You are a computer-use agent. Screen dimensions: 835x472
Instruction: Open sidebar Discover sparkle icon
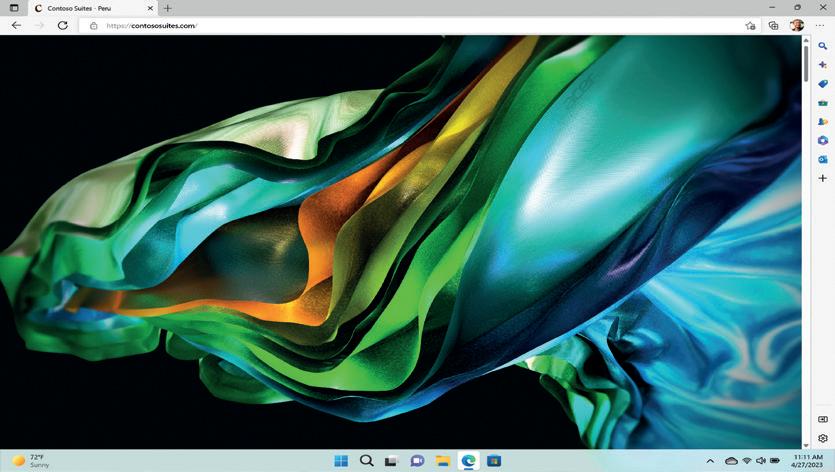823,65
